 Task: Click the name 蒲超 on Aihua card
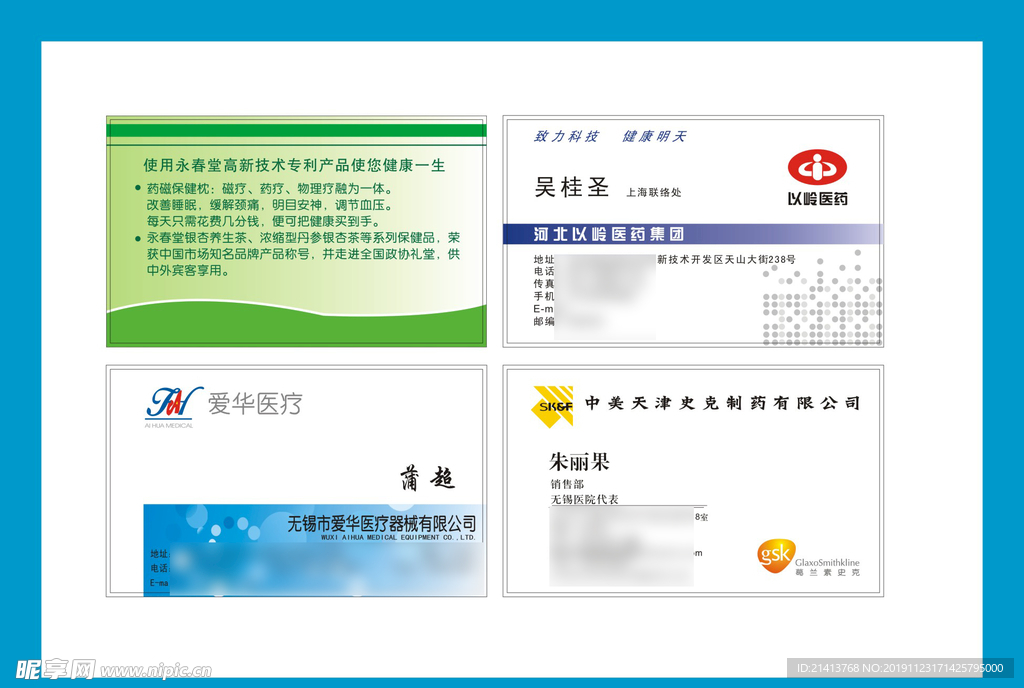[x=428, y=479]
